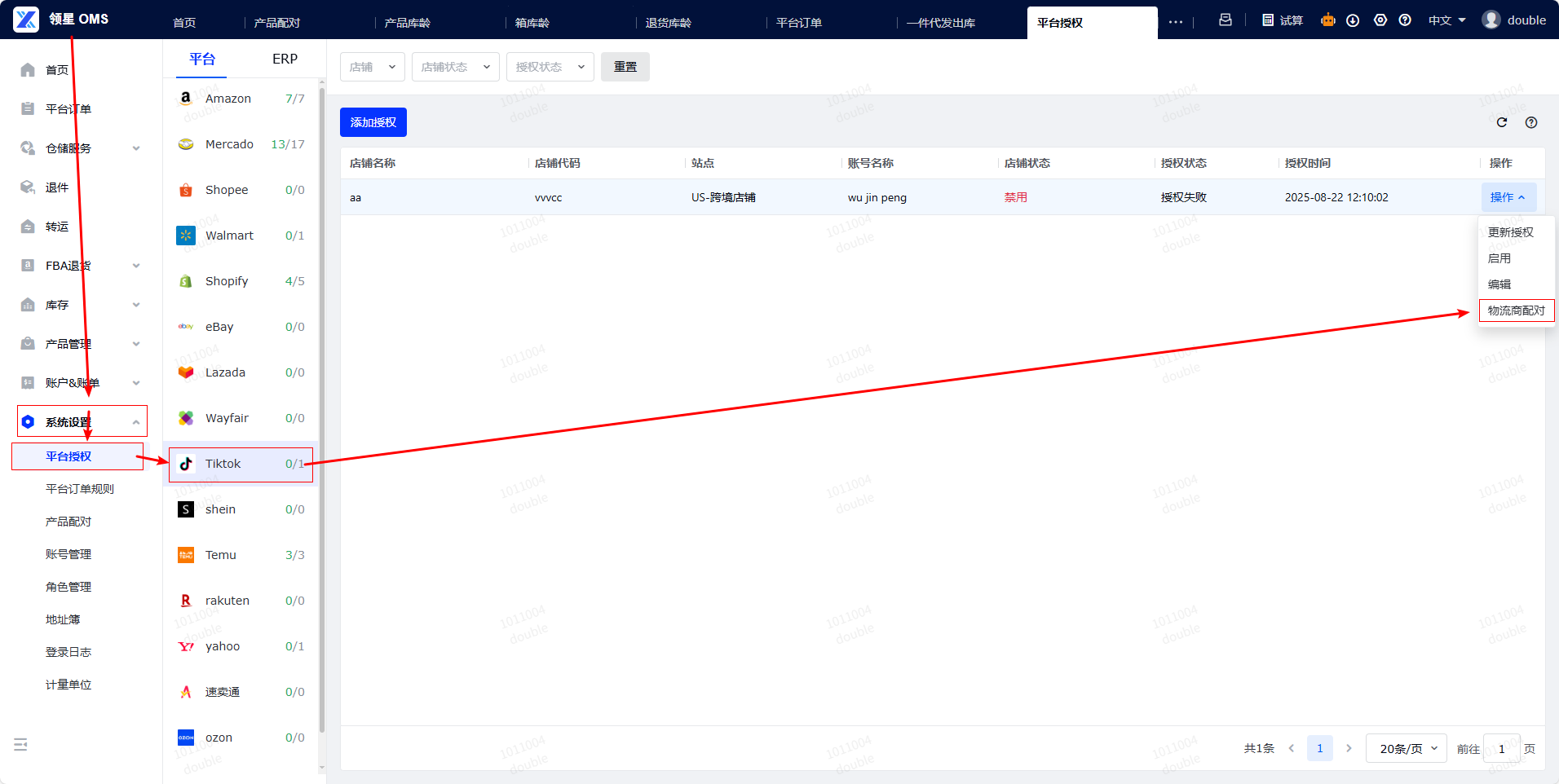Screen dimensions: 1559x784
Task: Choose 更新授权 from the action menu
Action: tap(1511, 232)
